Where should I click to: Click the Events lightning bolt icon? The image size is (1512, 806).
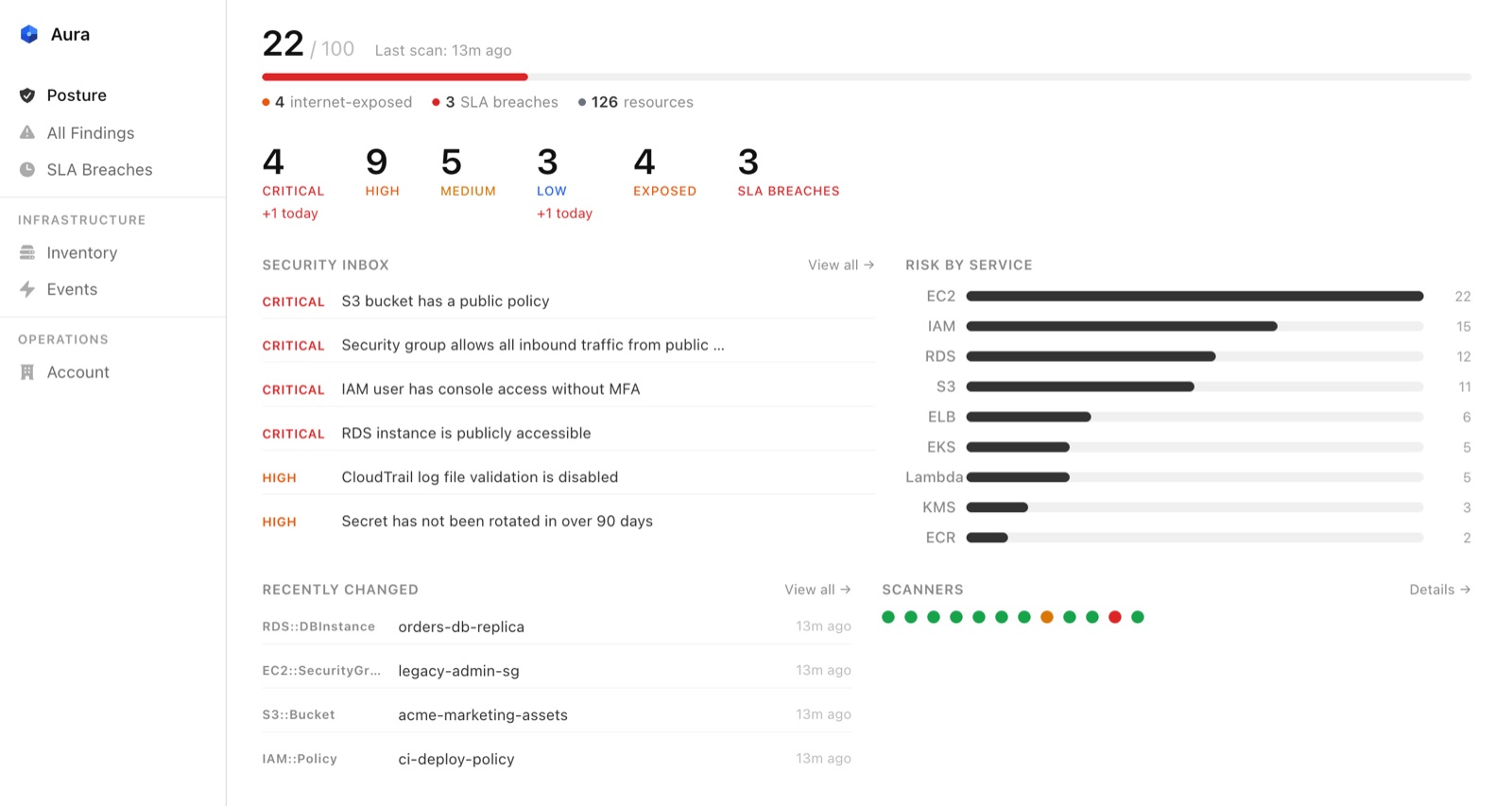(x=27, y=289)
